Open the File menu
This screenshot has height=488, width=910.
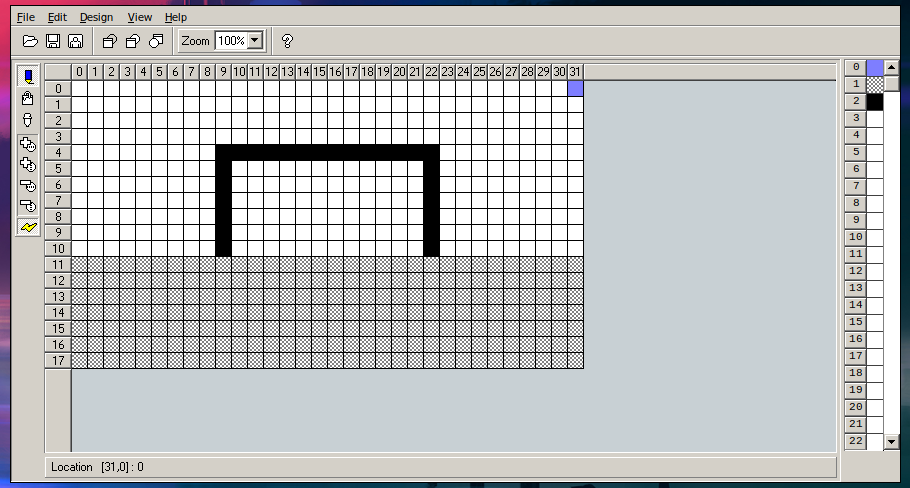(26, 17)
